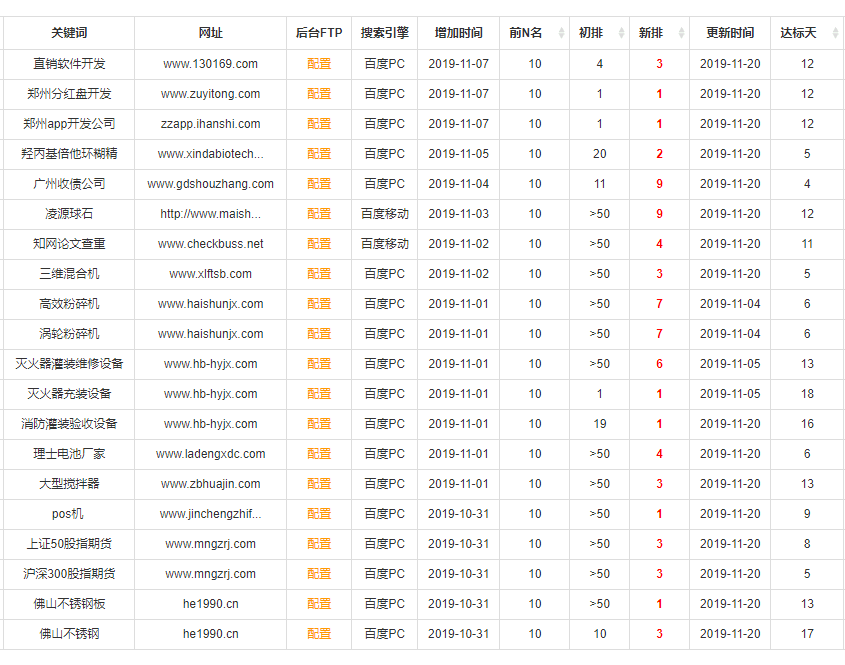Screen dimensions: 845x665
Task: Select keyword 羟丙基倍他环糊精
Action: point(69,154)
